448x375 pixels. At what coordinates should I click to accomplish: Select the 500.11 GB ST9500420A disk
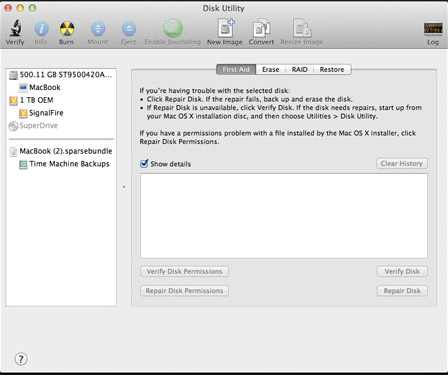(61, 75)
